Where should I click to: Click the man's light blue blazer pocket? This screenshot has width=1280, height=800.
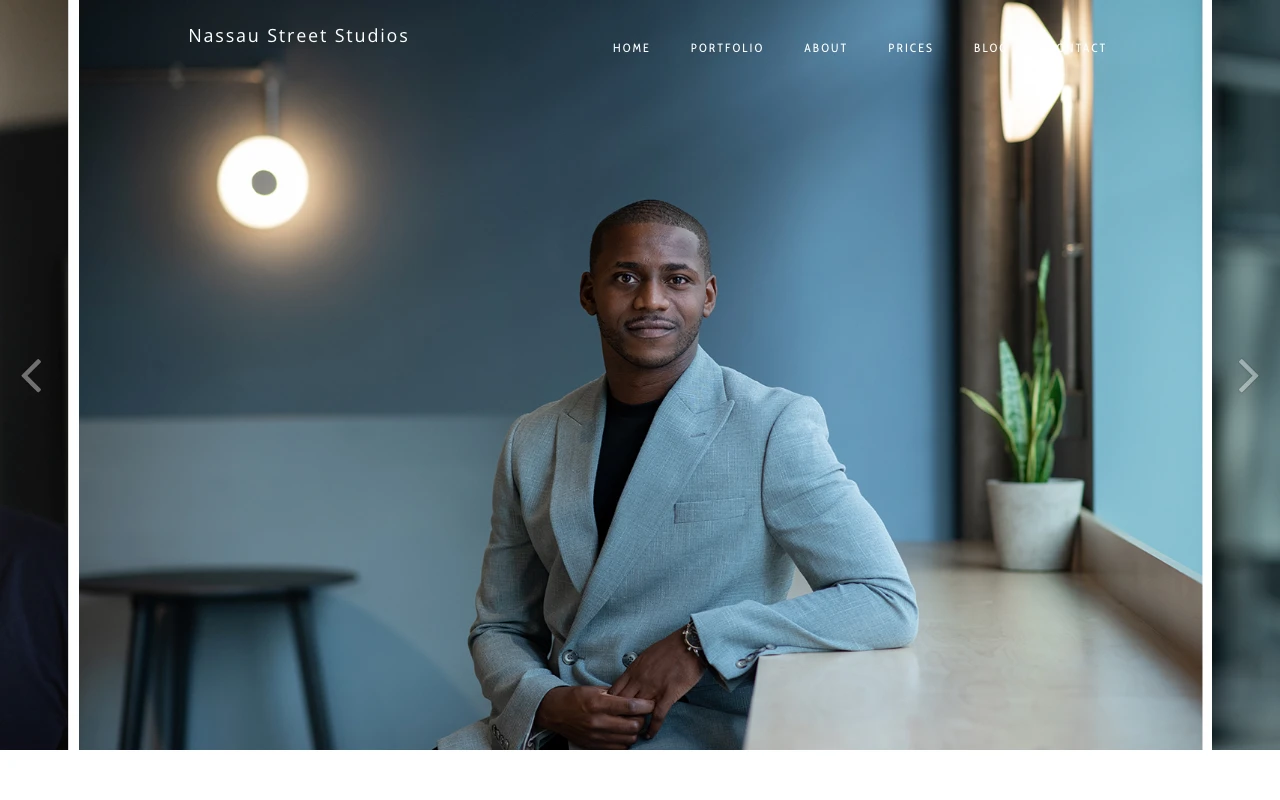(x=709, y=510)
